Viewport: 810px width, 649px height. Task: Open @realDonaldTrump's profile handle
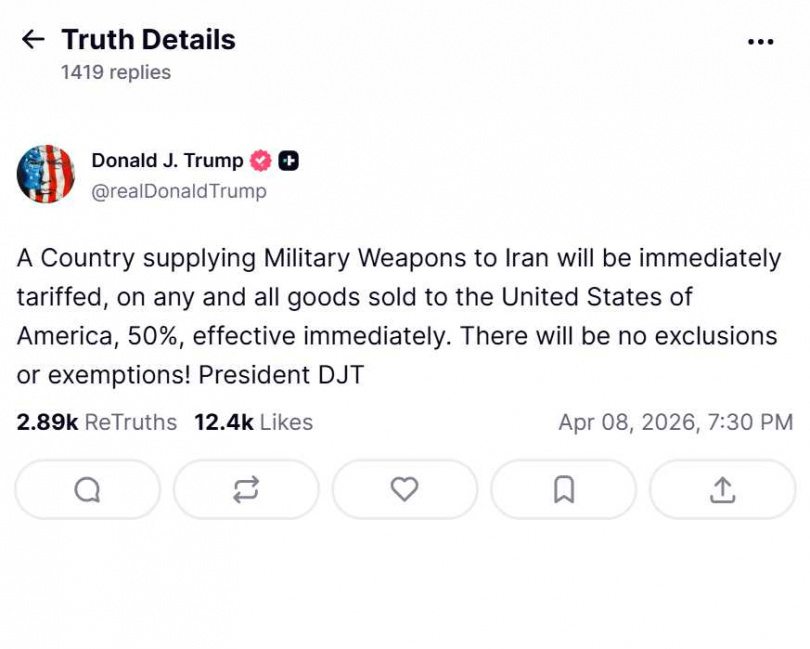pyautogui.click(x=180, y=191)
